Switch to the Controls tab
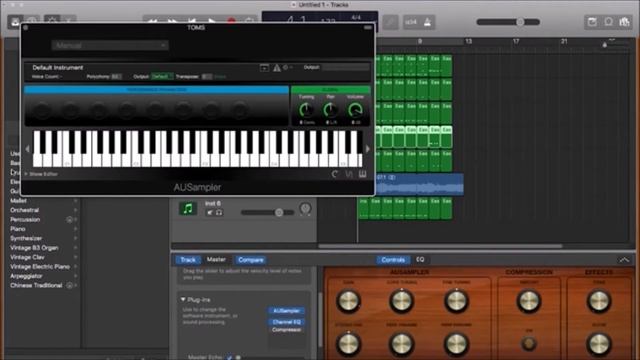The image size is (640, 360). click(x=393, y=260)
